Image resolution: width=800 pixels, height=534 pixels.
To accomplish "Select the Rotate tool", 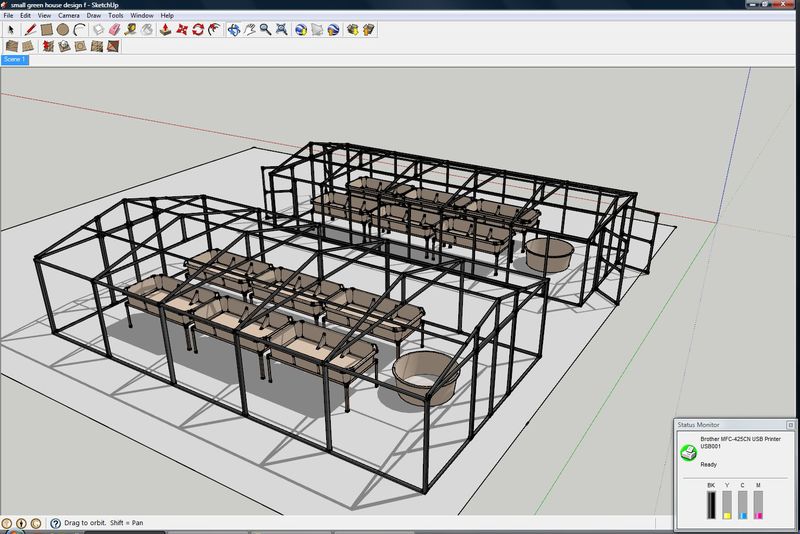I will 198,30.
